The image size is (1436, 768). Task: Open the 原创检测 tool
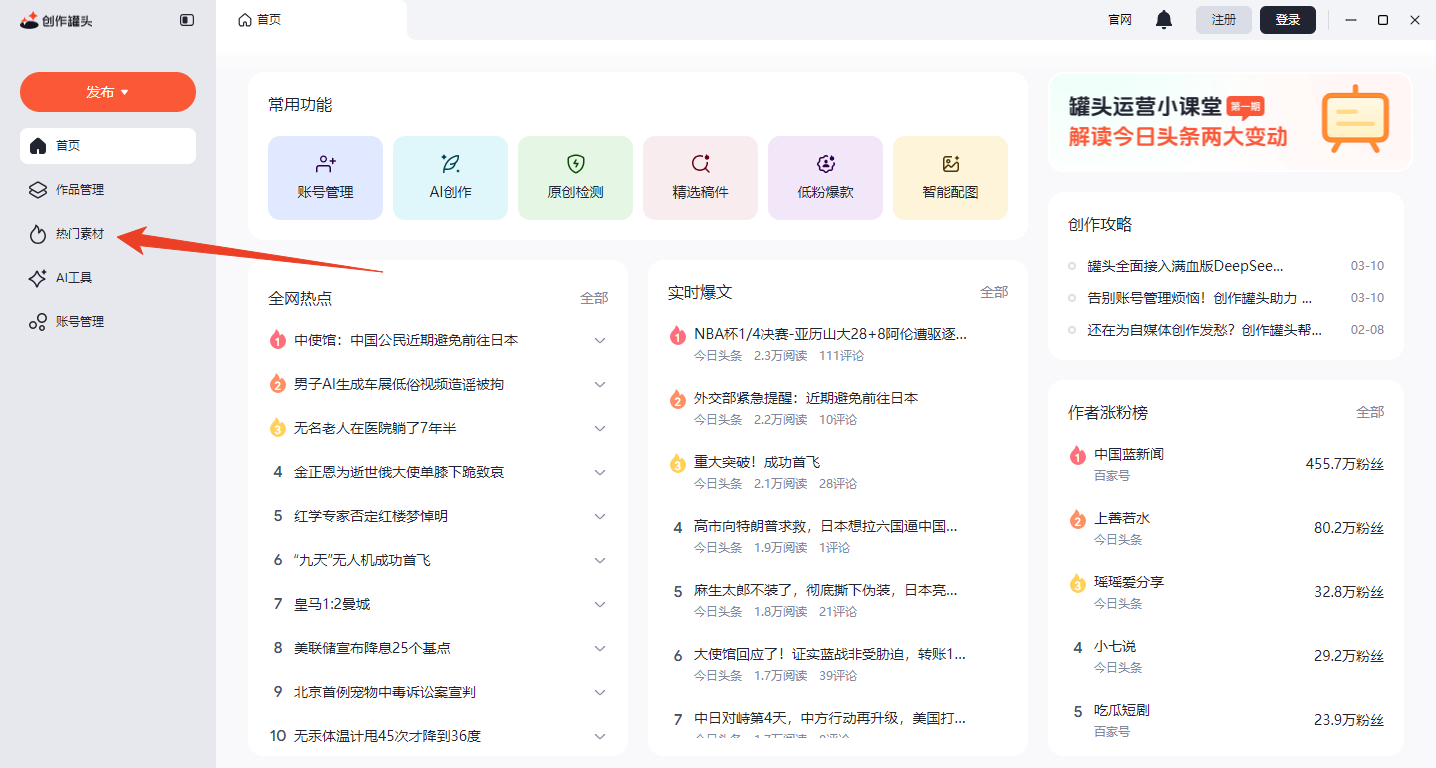coord(575,177)
